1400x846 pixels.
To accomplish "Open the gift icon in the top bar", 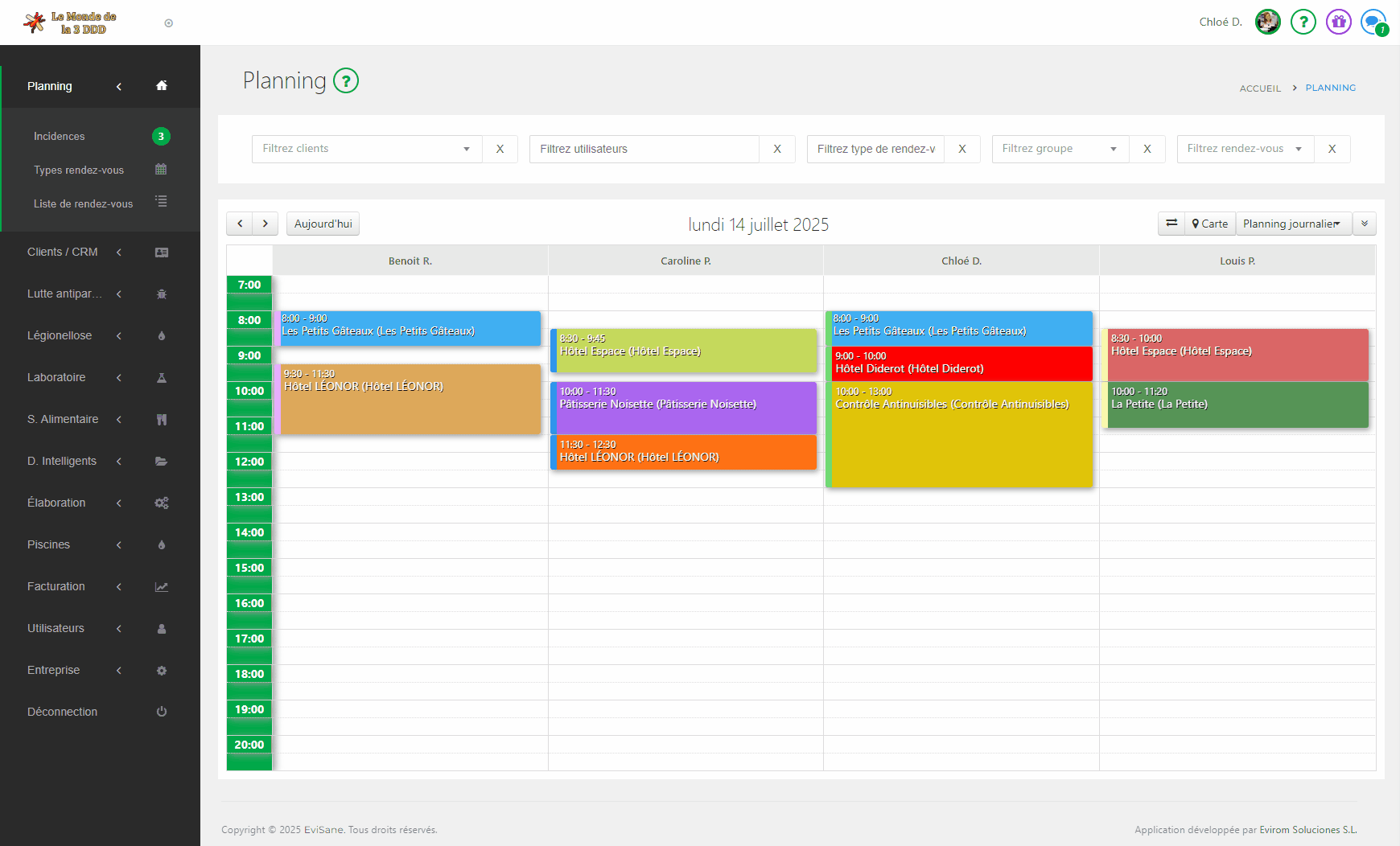I will 1339,22.
